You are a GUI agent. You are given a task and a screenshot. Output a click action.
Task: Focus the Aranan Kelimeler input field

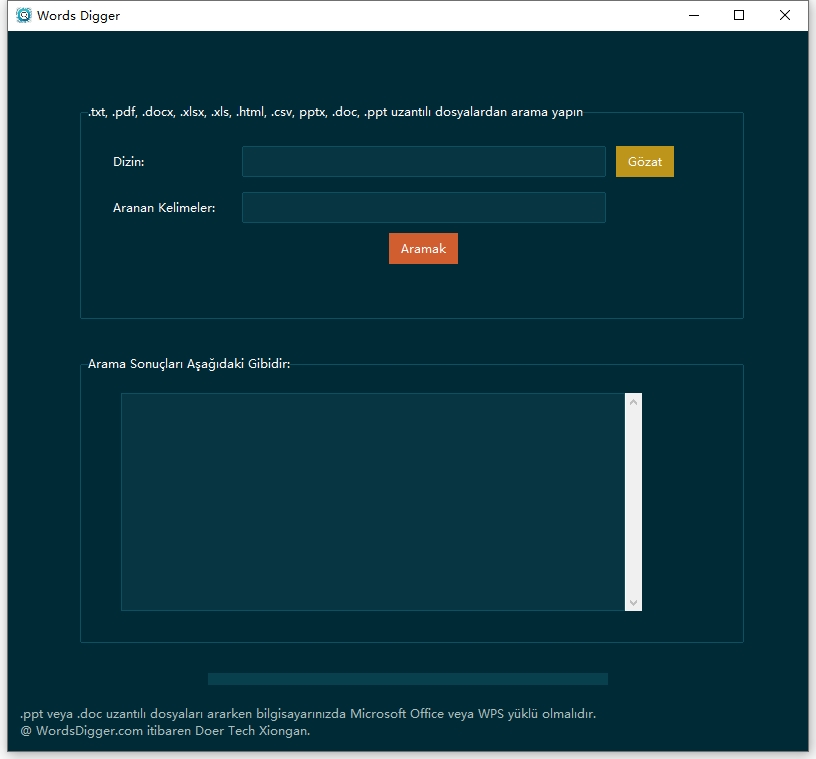(423, 208)
